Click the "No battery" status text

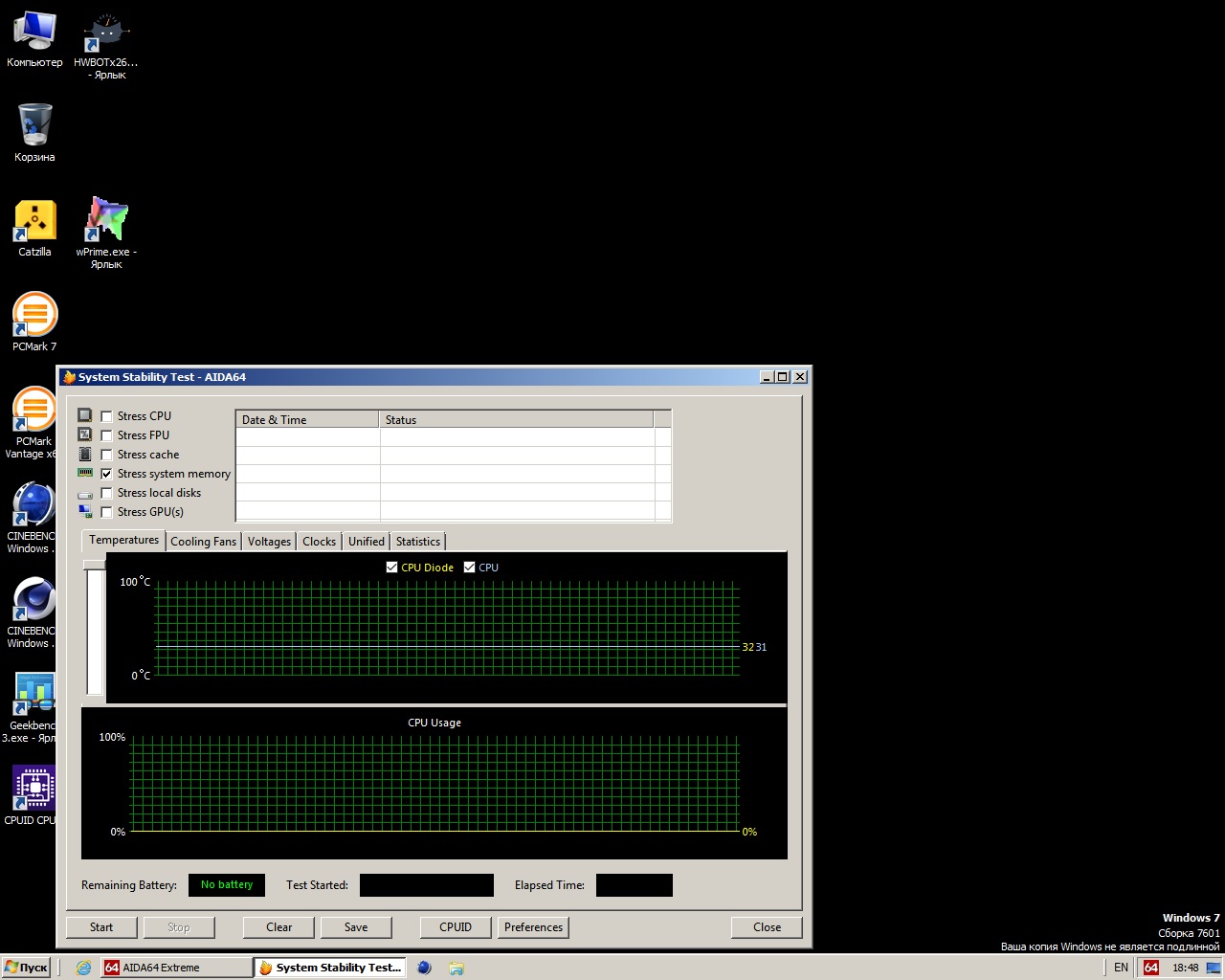tap(227, 885)
